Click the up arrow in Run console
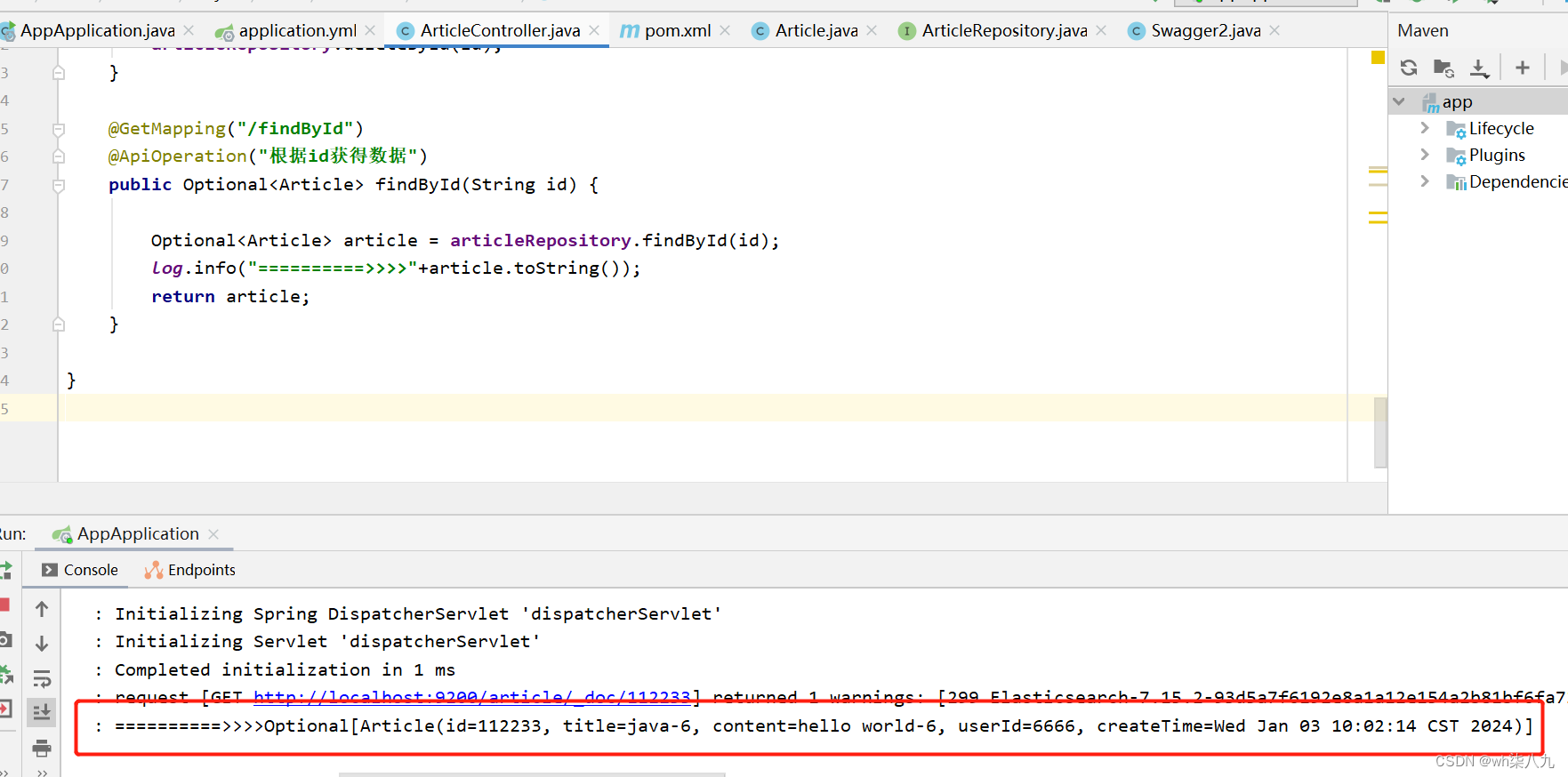1568x777 pixels. click(x=42, y=609)
